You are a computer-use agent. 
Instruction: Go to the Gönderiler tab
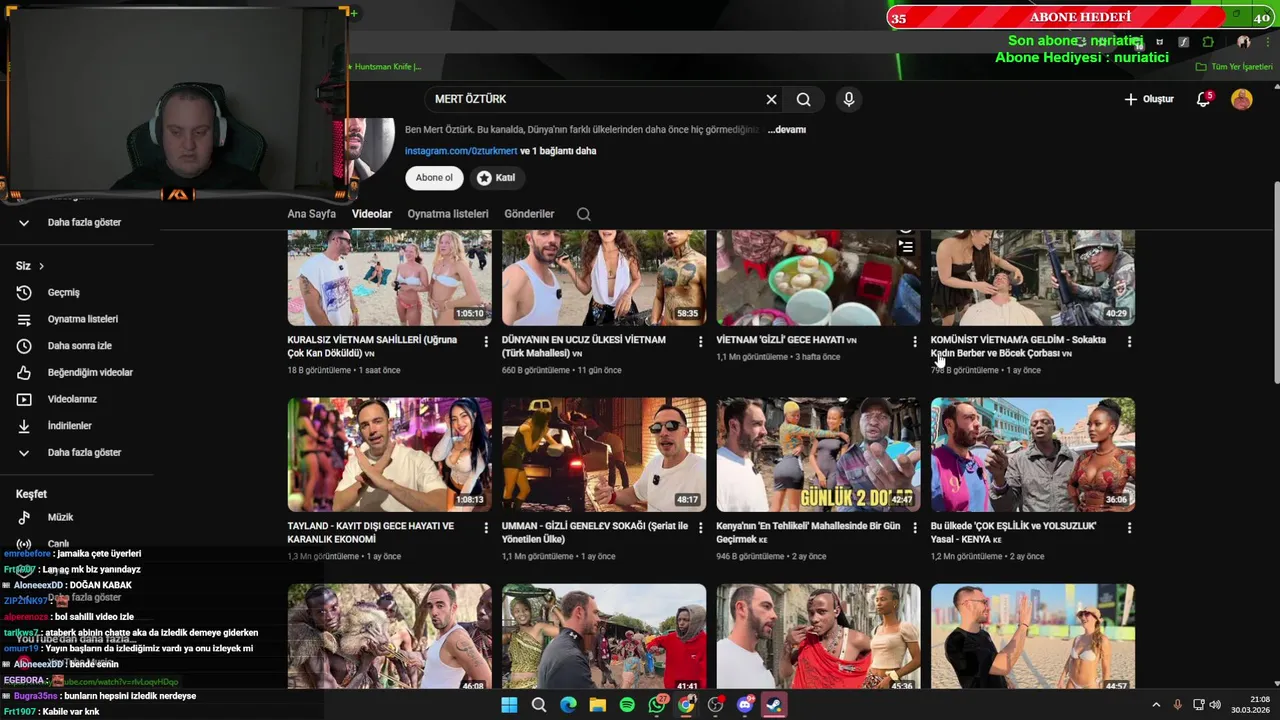pos(529,214)
